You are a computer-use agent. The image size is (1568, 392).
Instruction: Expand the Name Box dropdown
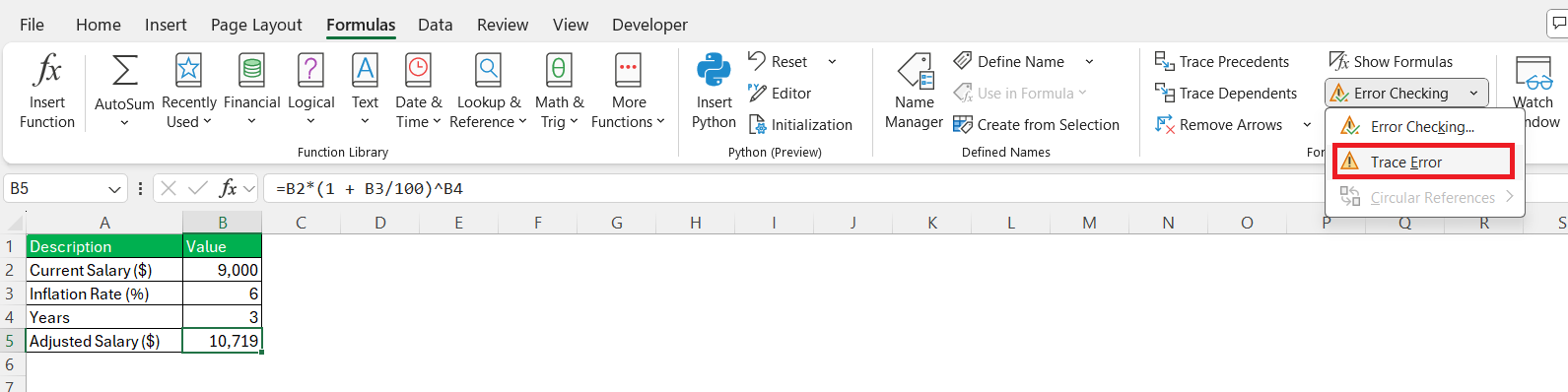pos(114,189)
